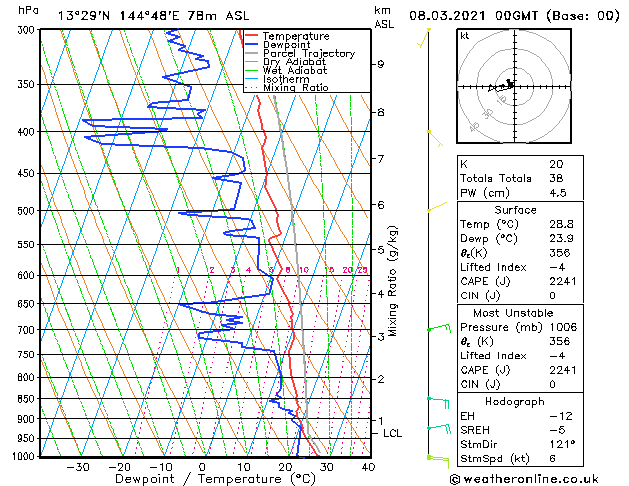This screenshot has height=486, width=629.
Task: Click the 'Totals Totals' label
Action: pos(496,178)
